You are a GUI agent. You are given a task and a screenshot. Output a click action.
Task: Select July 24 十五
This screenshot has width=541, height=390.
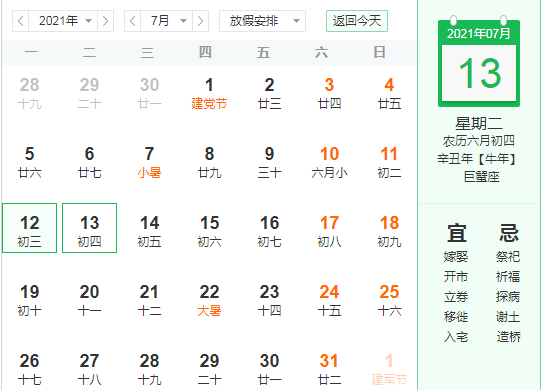329,300
